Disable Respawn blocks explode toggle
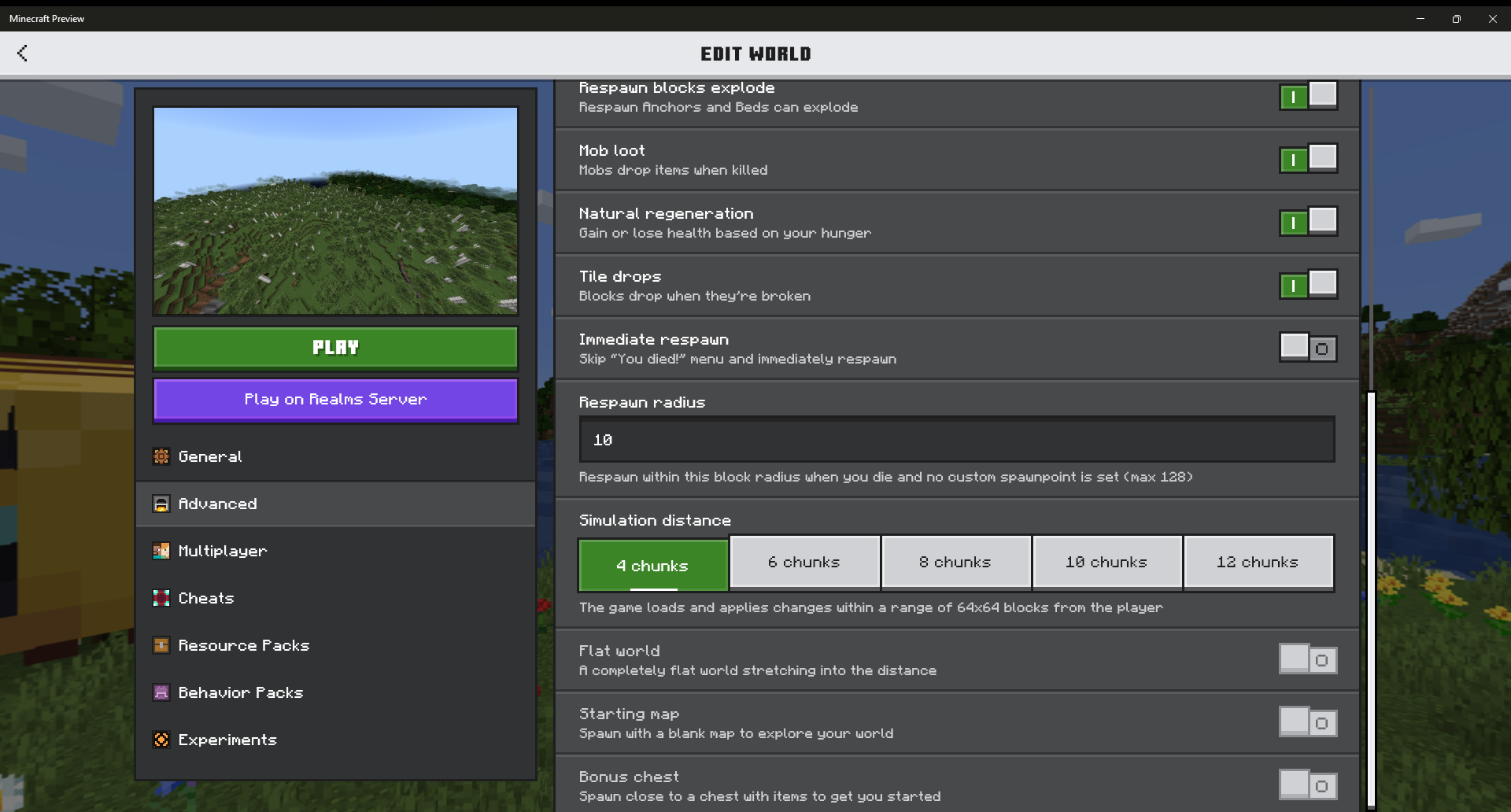Viewport: 1511px width, 812px height. 1309,96
